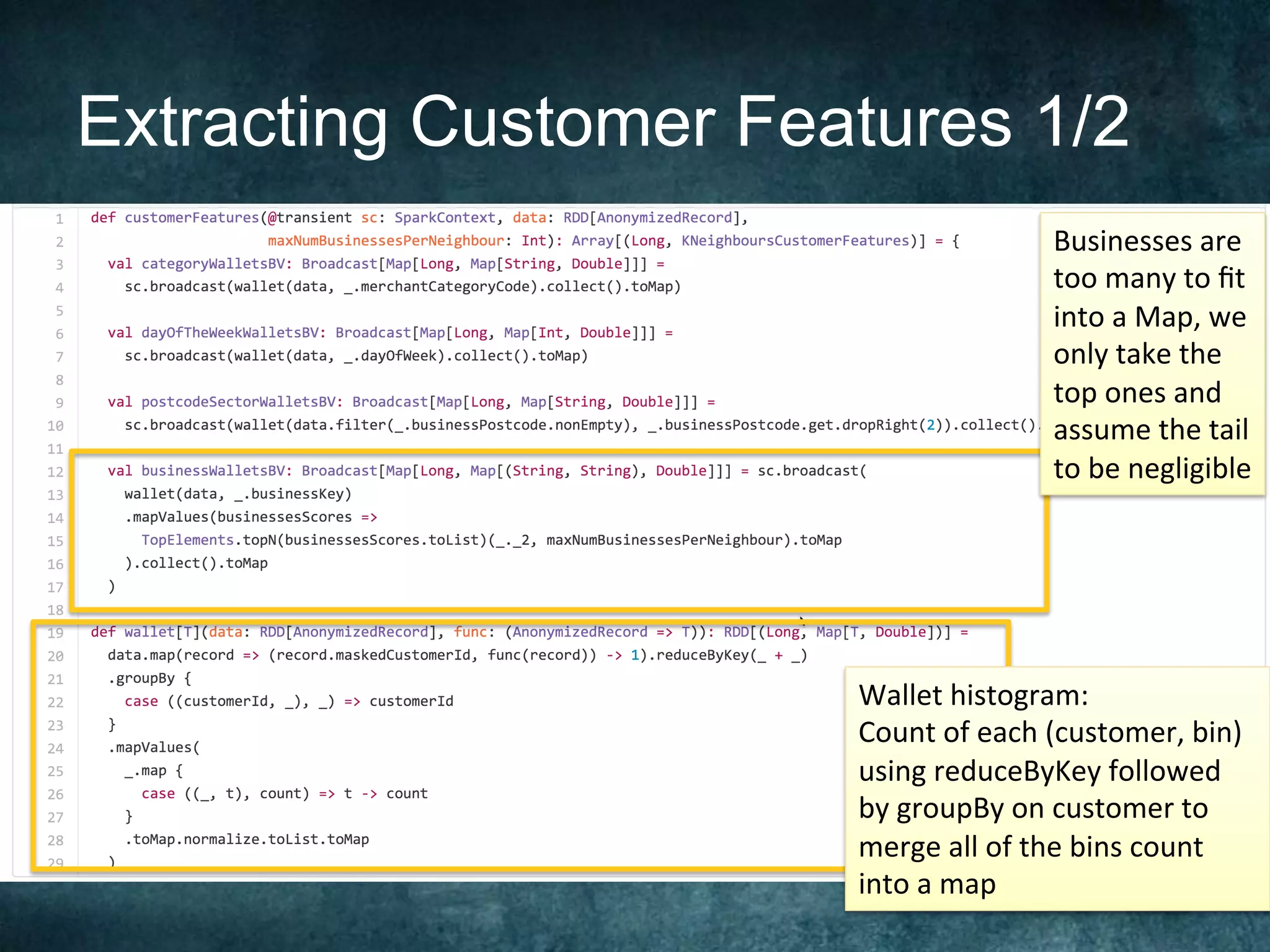Image resolution: width=1270 pixels, height=952 pixels.
Task: Click 'sc.broadcast(' at end of line 12
Action: point(812,471)
